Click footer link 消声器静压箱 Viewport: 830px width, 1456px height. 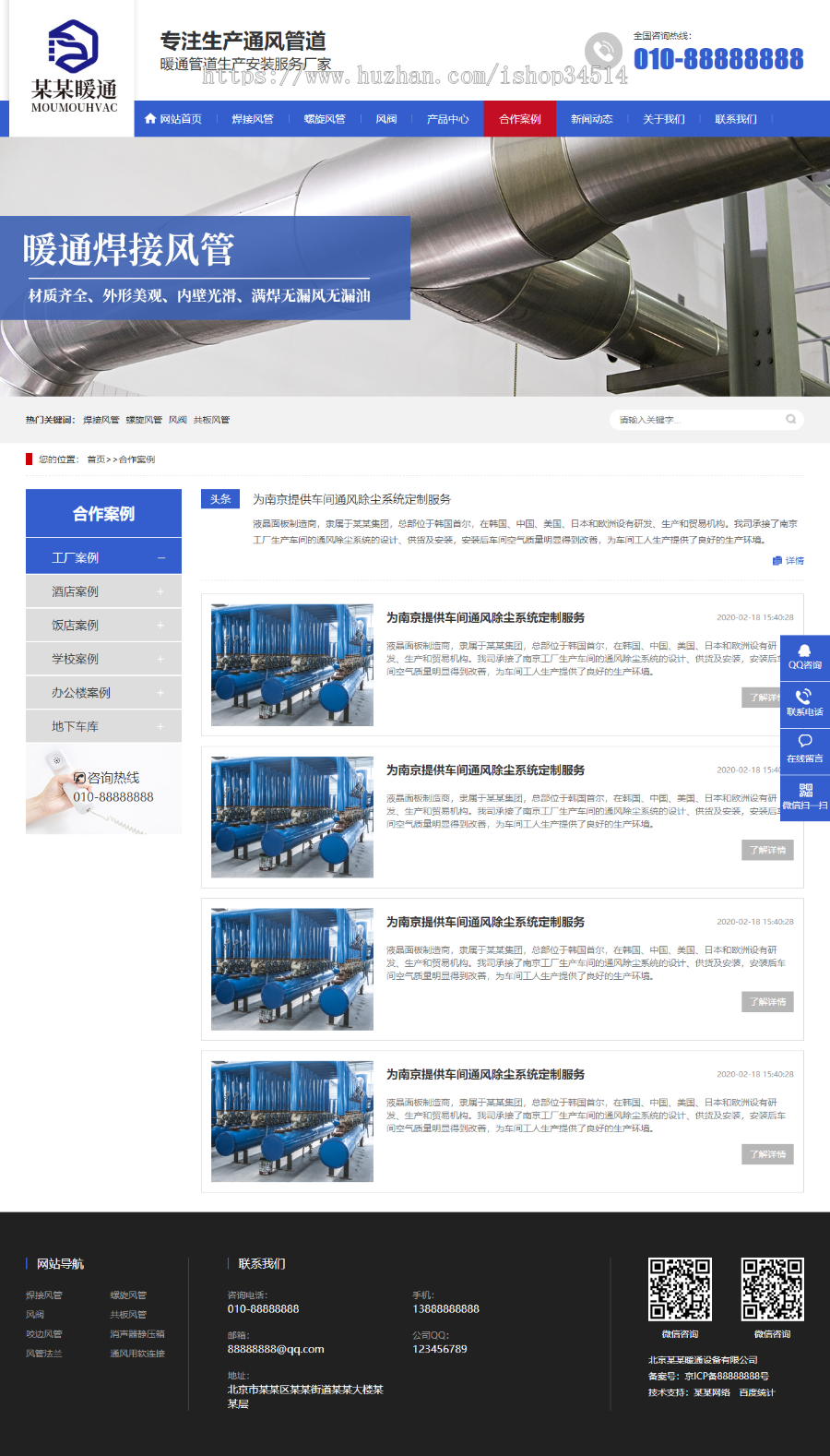(x=137, y=1334)
